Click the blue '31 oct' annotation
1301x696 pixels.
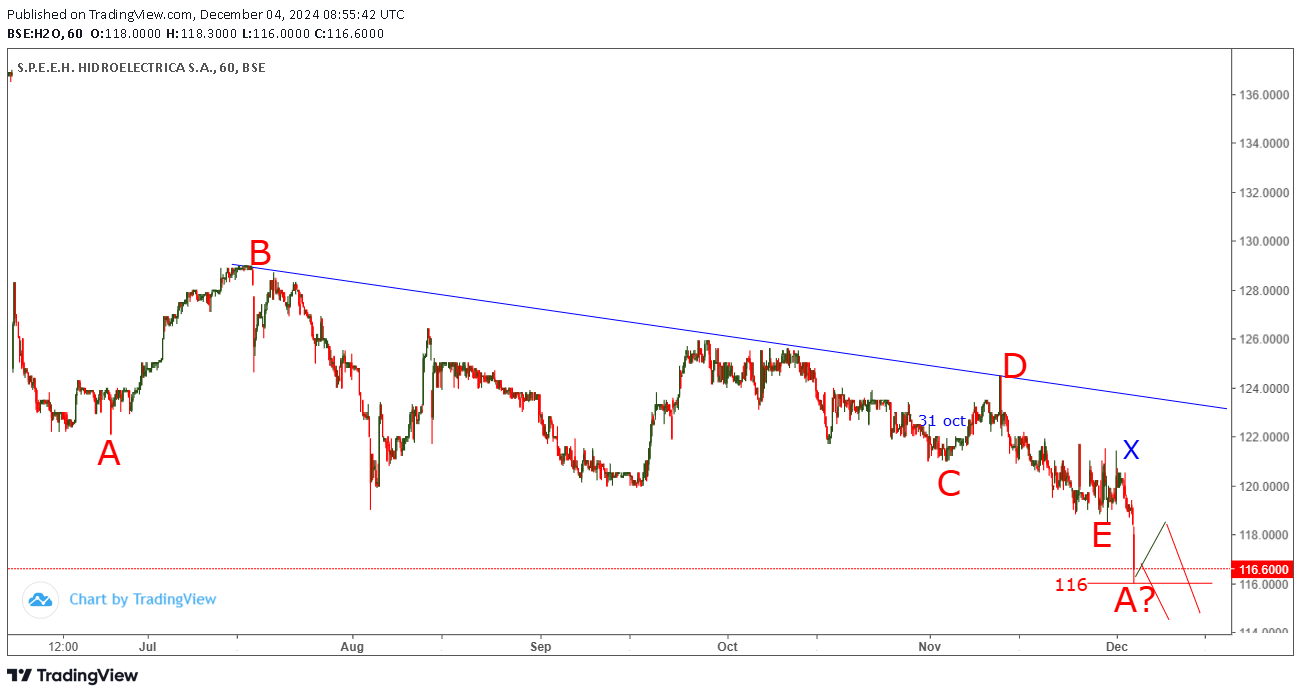[942, 421]
